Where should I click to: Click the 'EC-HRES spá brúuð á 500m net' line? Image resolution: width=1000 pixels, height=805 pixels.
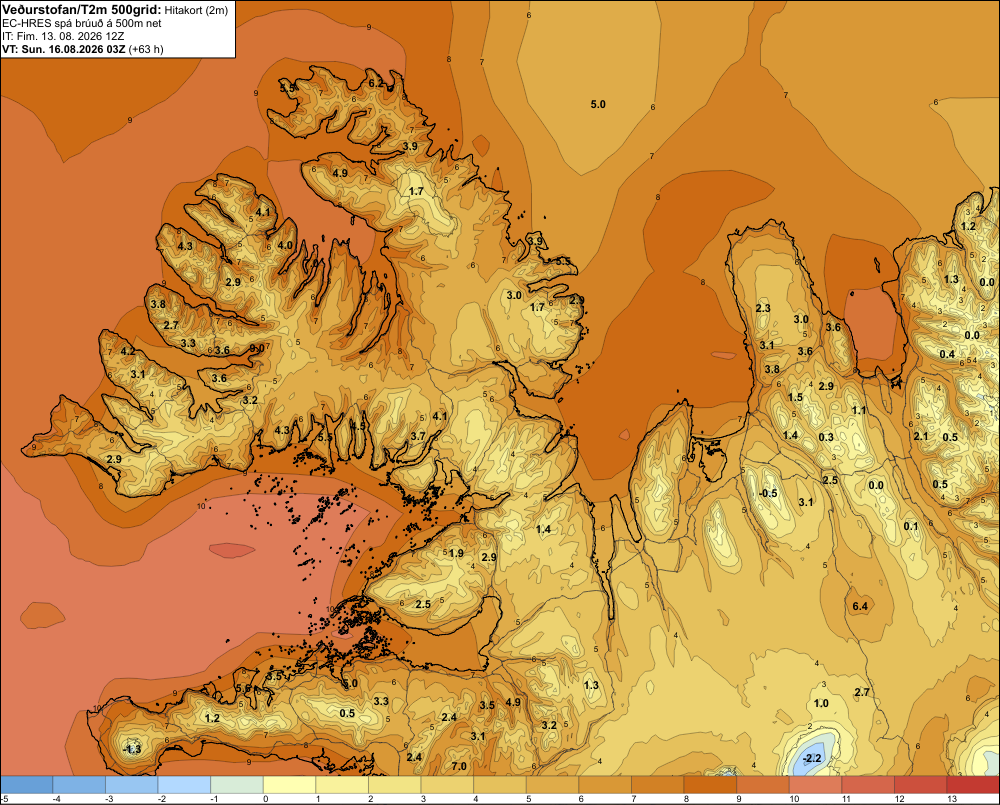[x=82, y=23]
